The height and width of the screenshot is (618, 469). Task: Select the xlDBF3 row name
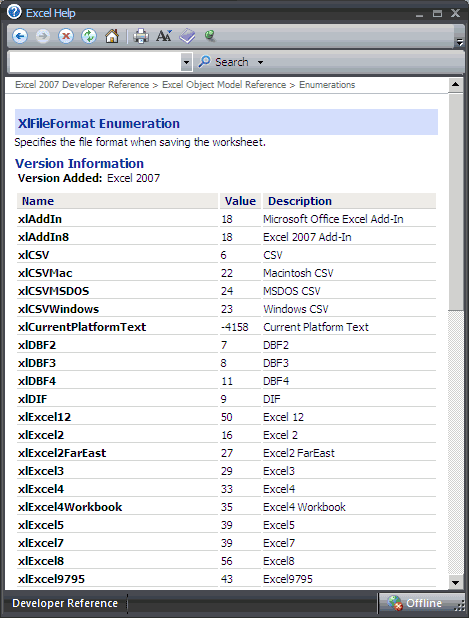coord(37,363)
